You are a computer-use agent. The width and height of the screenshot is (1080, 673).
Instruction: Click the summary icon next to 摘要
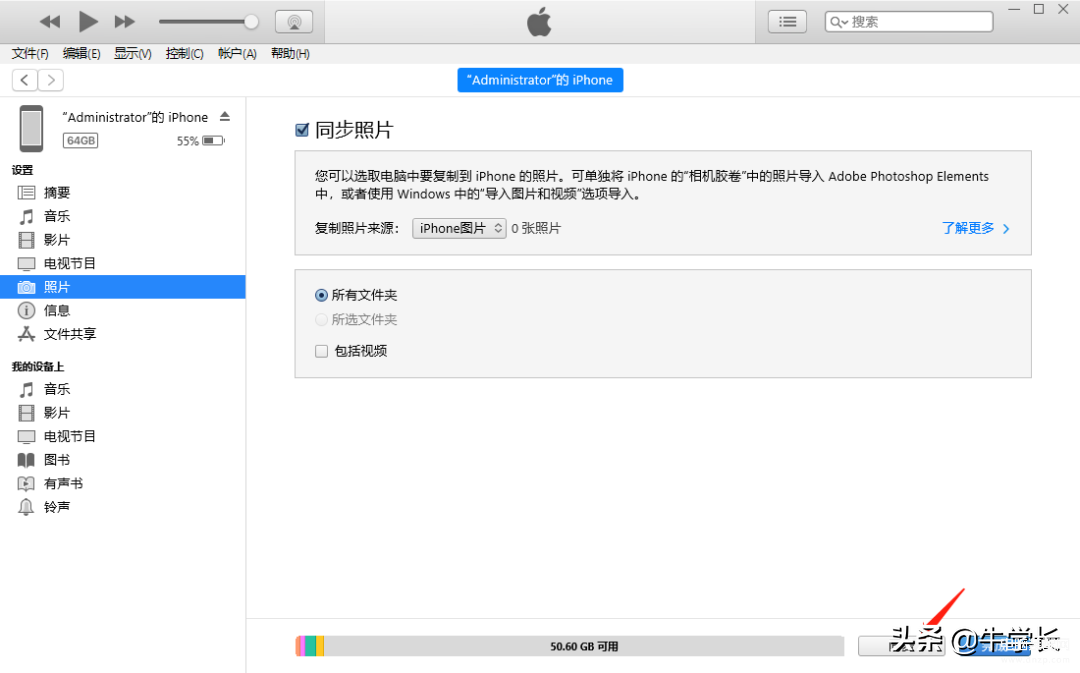tap(26, 193)
